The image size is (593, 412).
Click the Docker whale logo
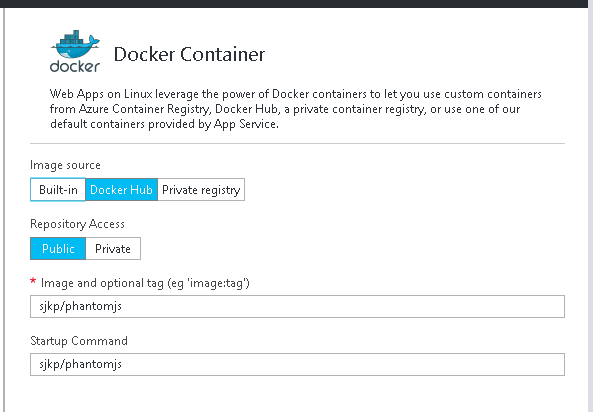75,51
